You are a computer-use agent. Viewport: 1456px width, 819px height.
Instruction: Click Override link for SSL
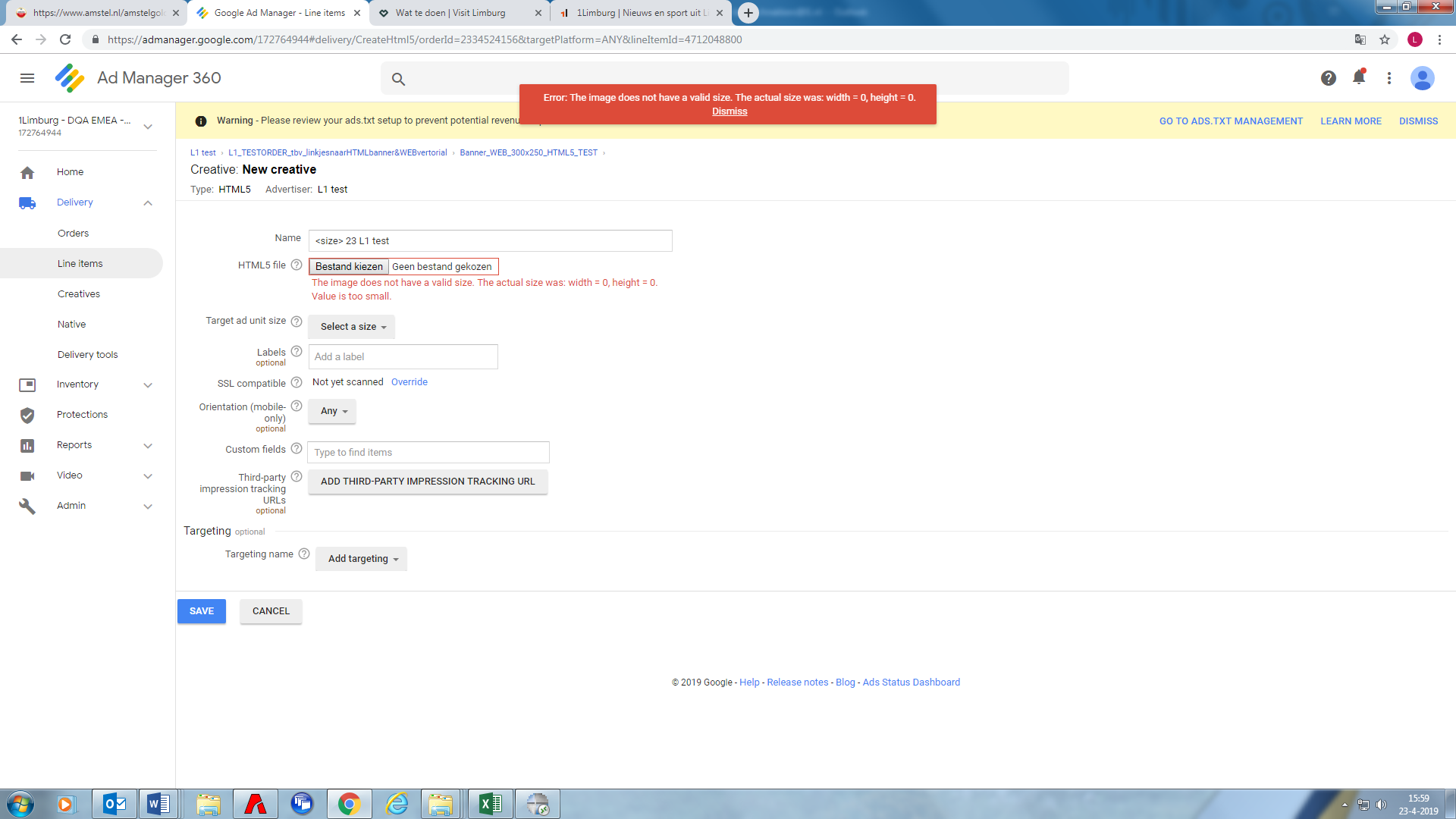tap(409, 382)
